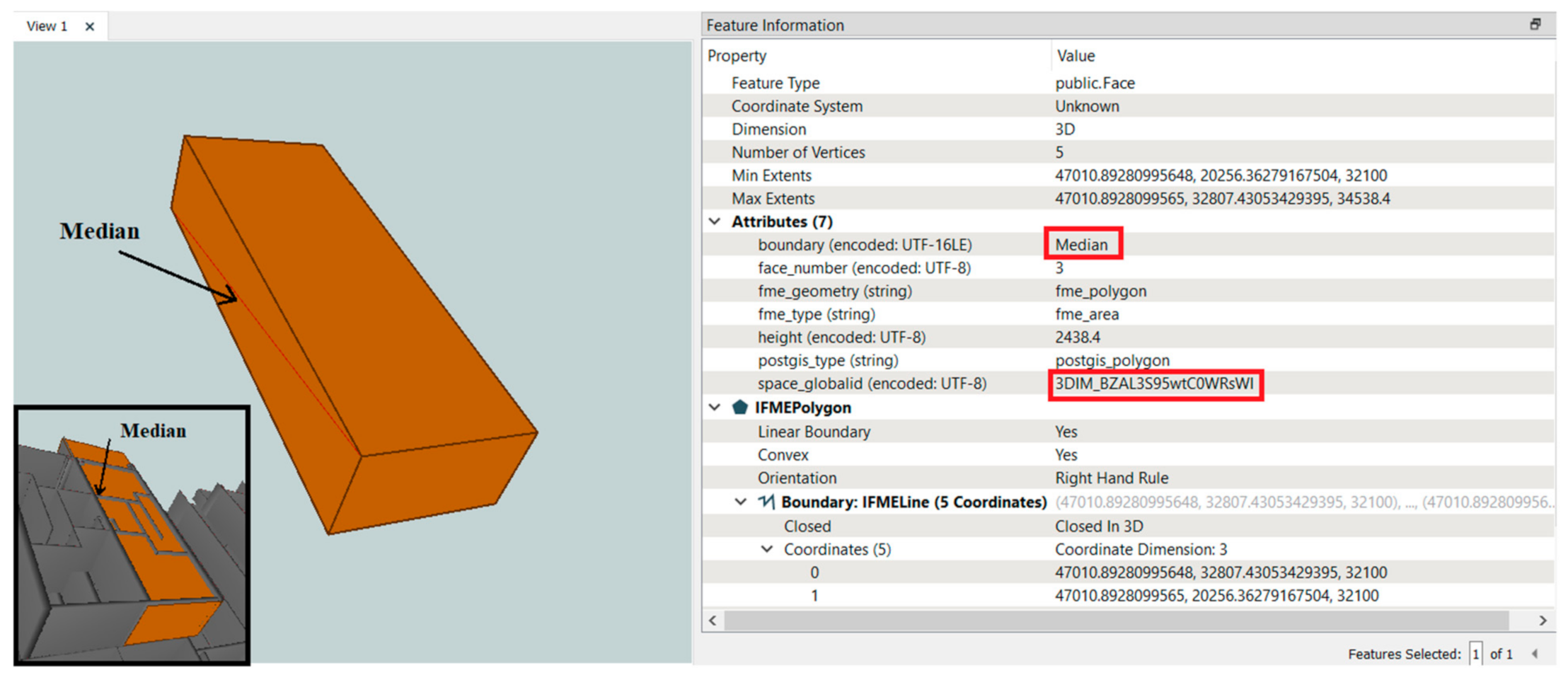The image size is (1568, 680).
Task: Collapse the Attributes (7) section
Action: [715, 222]
